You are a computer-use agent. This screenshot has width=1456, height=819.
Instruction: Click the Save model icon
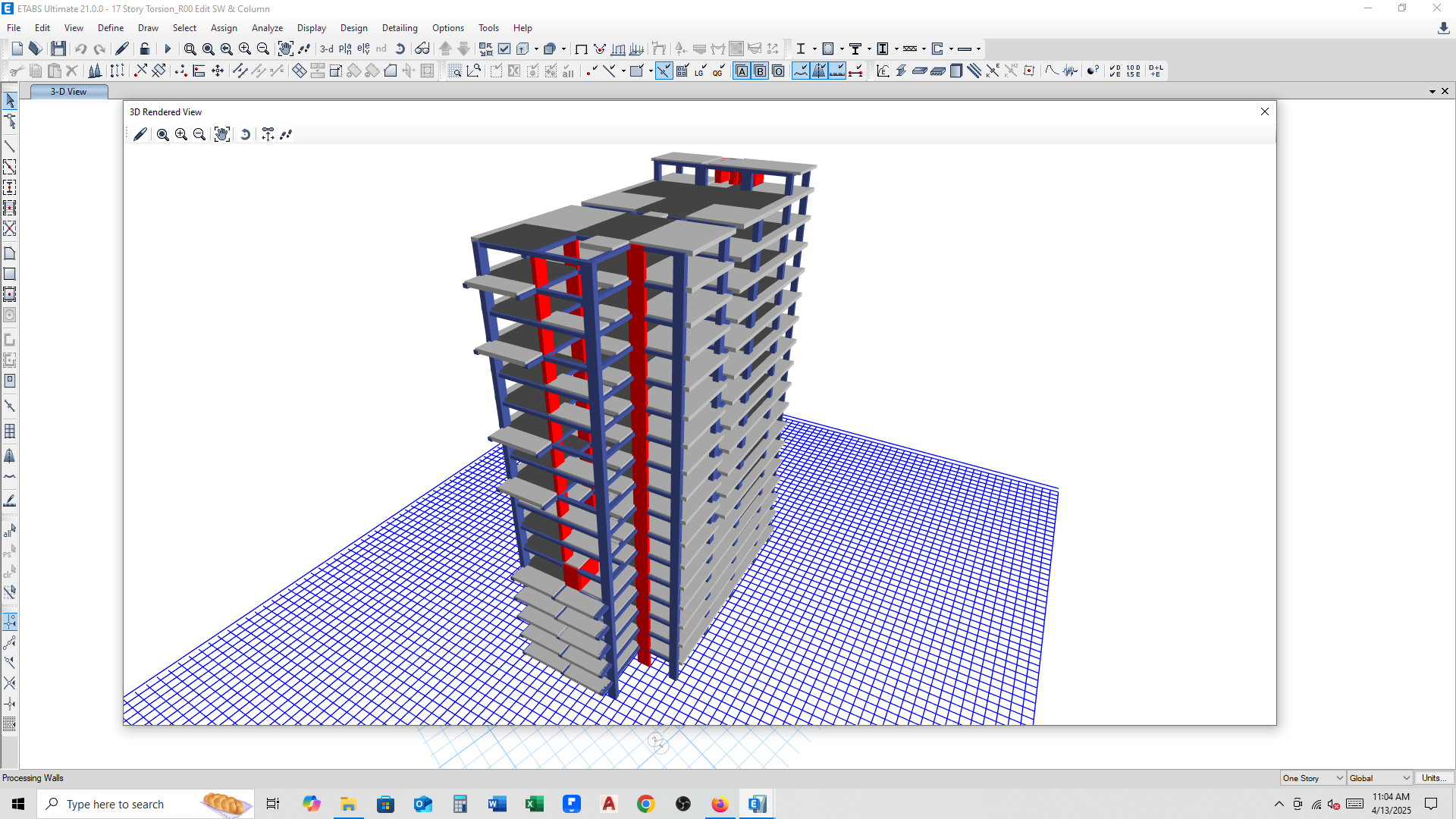coord(58,49)
